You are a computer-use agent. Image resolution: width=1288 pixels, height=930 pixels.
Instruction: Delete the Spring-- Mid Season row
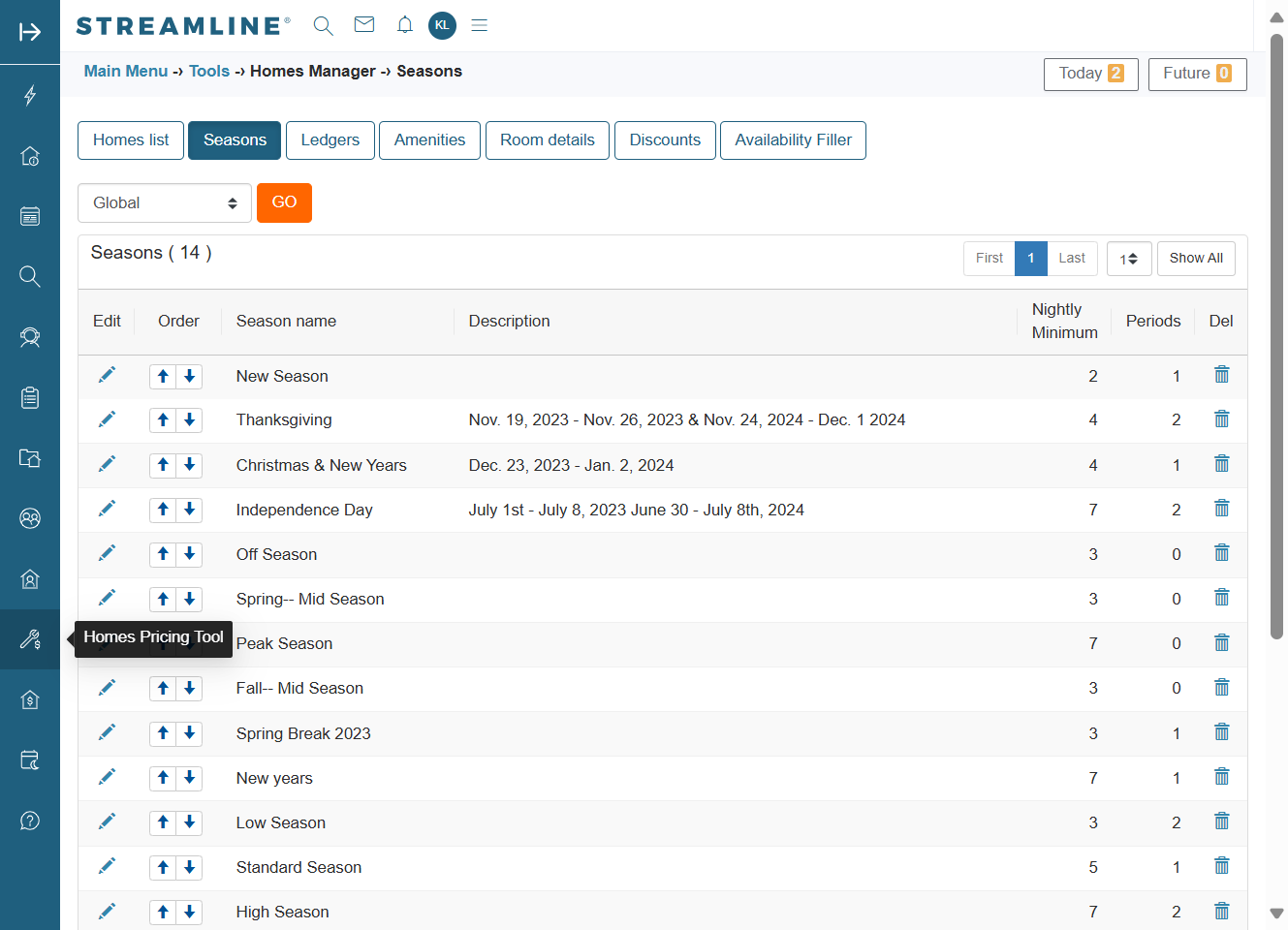point(1222,598)
